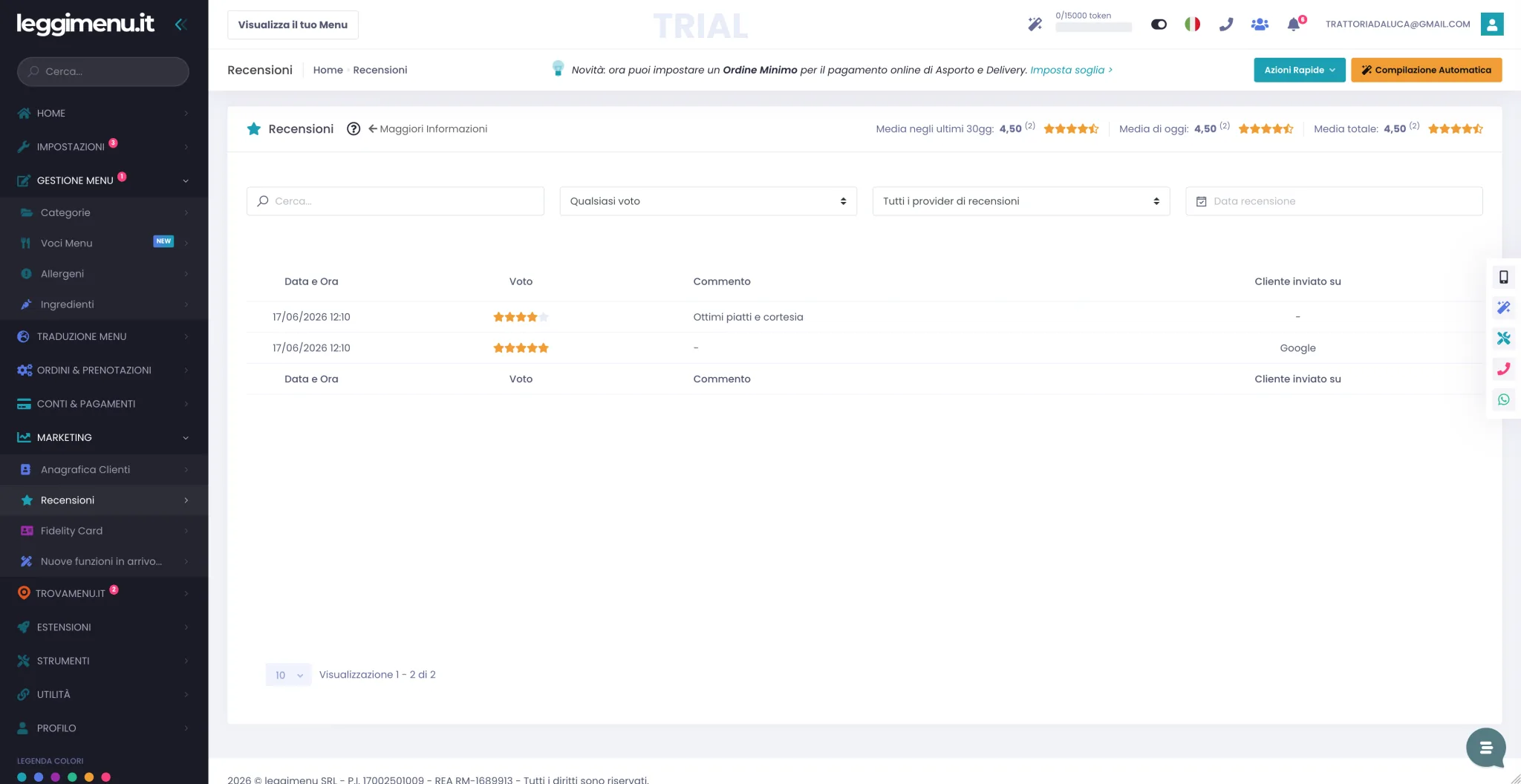This screenshot has height=784, width=1521.
Task: Open tools icon on right rail
Action: click(1503, 338)
